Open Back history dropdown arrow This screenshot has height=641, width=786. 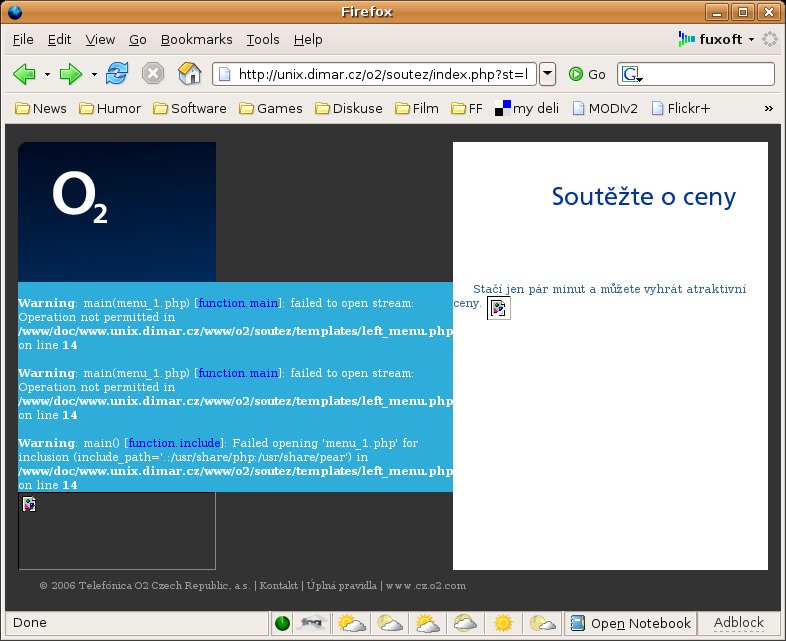click(47, 74)
